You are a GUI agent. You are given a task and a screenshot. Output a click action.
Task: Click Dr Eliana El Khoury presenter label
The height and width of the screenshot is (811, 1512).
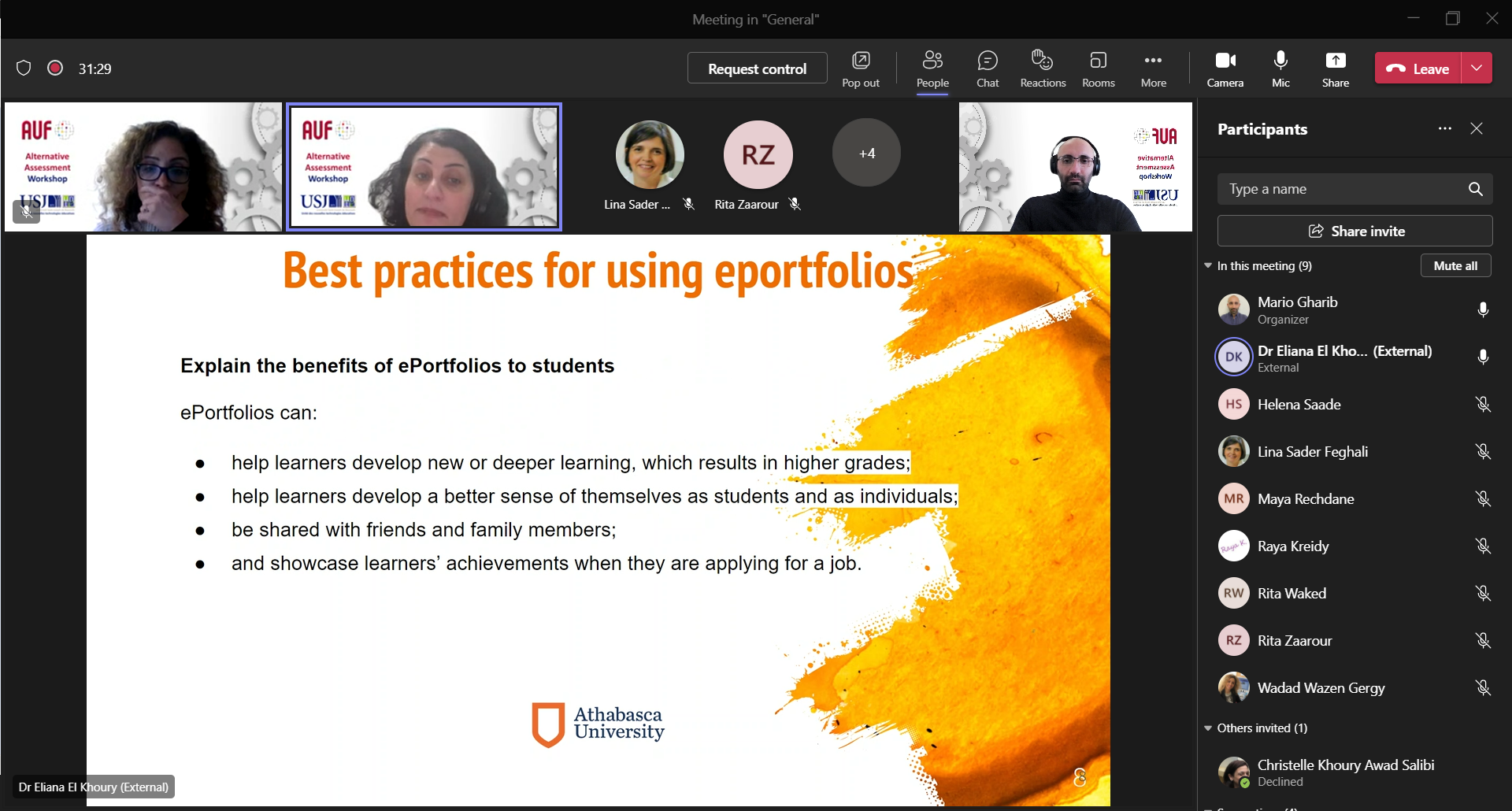94,787
